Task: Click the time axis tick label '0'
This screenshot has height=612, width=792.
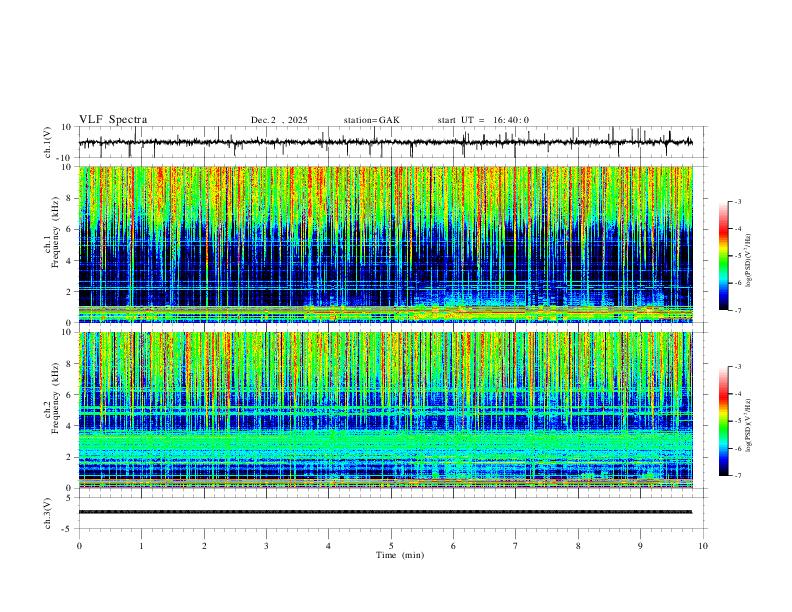Action: [79, 546]
